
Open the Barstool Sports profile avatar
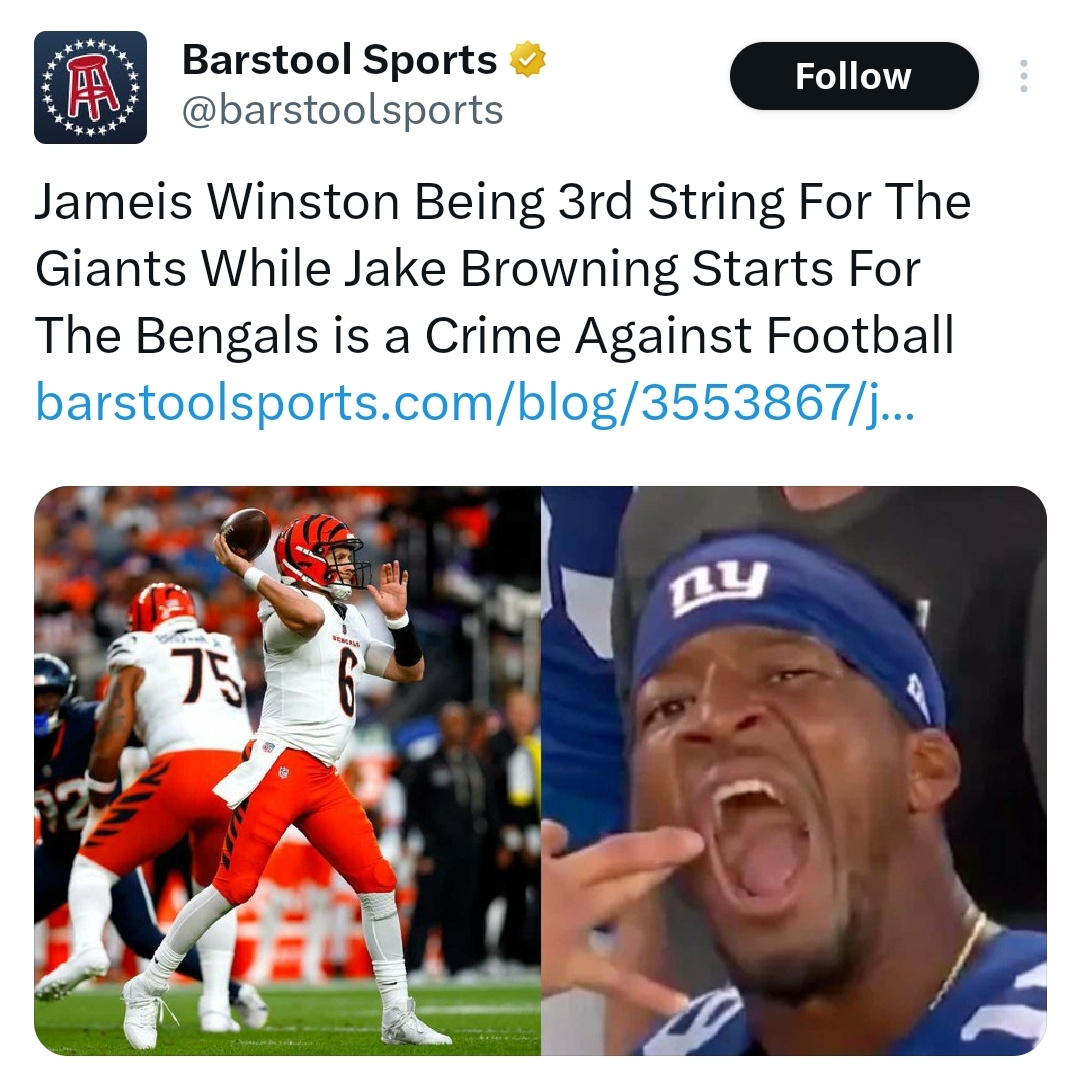click(x=90, y=87)
